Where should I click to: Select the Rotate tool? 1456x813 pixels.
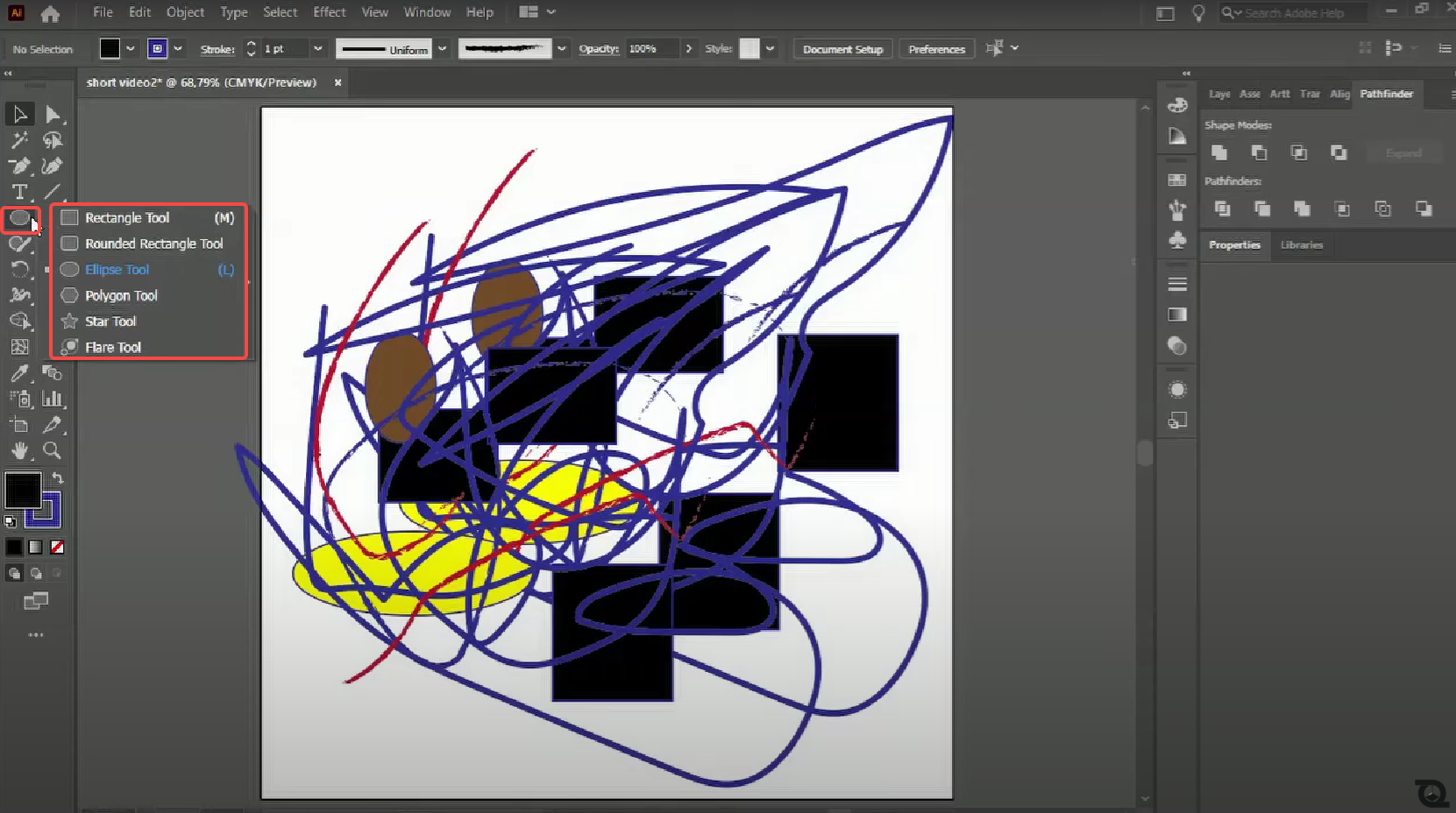[19, 270]
